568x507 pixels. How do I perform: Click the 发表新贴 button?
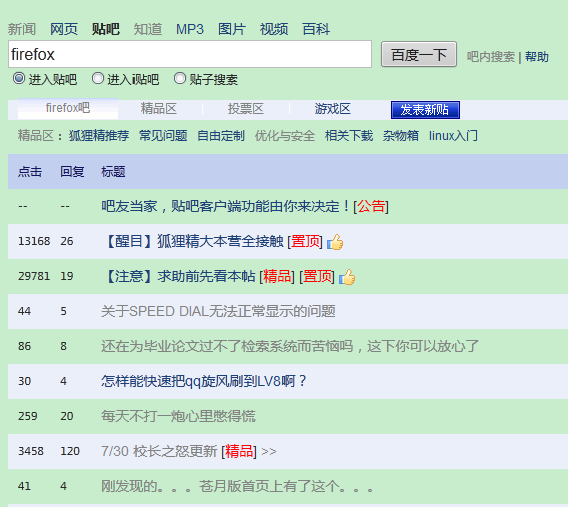tap(425, 110)
